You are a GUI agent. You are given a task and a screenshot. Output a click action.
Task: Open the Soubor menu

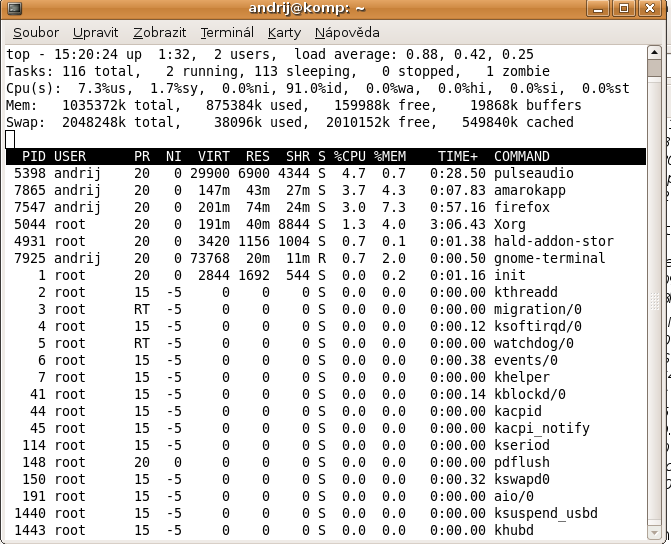click(36, 33)
